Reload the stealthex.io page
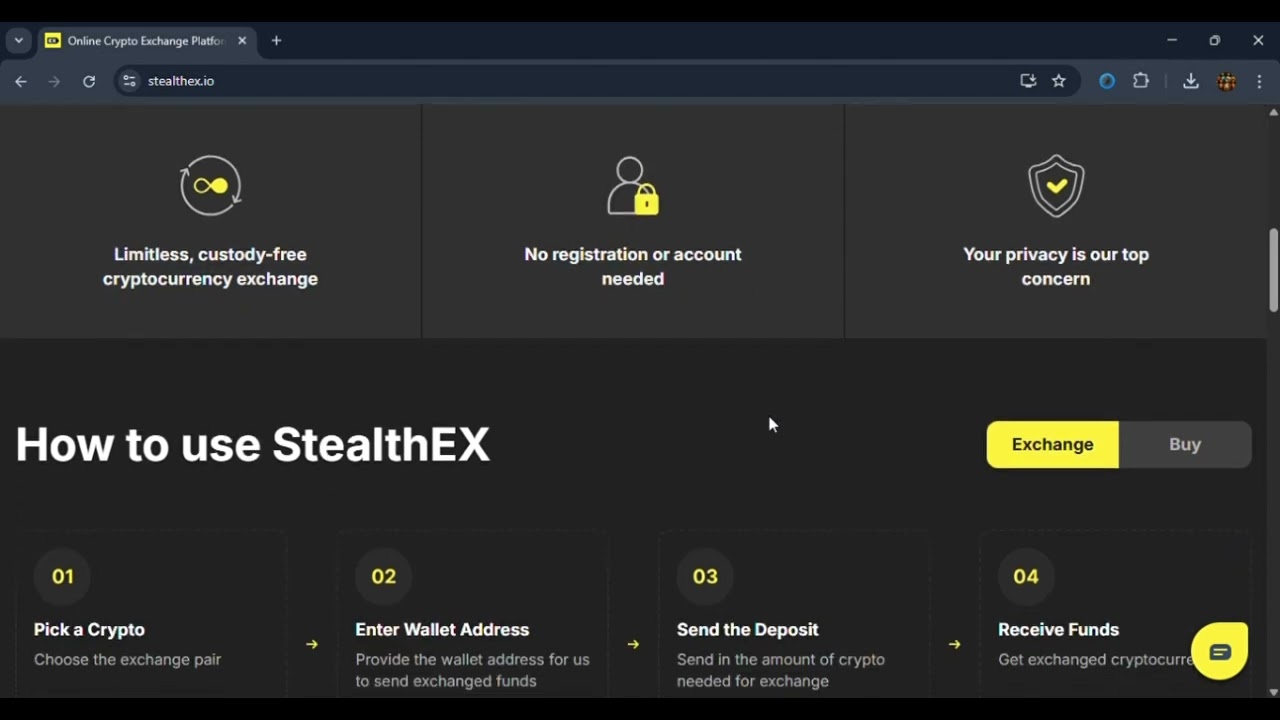The image size is (1280, 720). [x=89, y=81]
